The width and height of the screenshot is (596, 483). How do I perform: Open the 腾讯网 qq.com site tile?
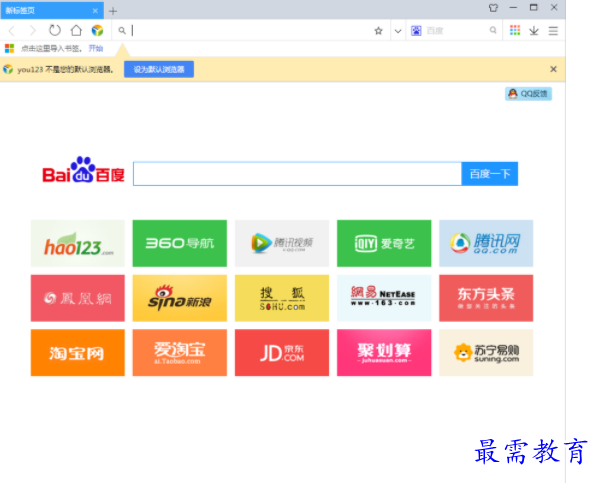(x=486, y=243)
